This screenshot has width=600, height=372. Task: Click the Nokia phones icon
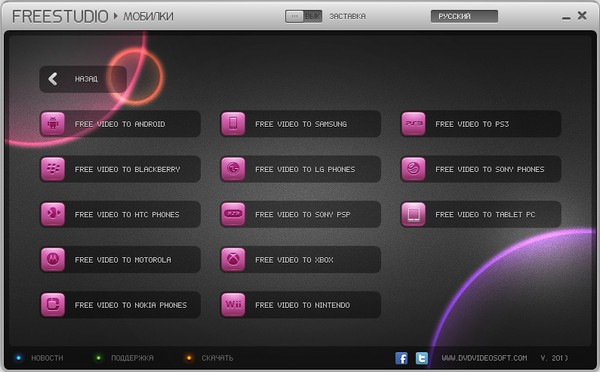tap(53, 305)
